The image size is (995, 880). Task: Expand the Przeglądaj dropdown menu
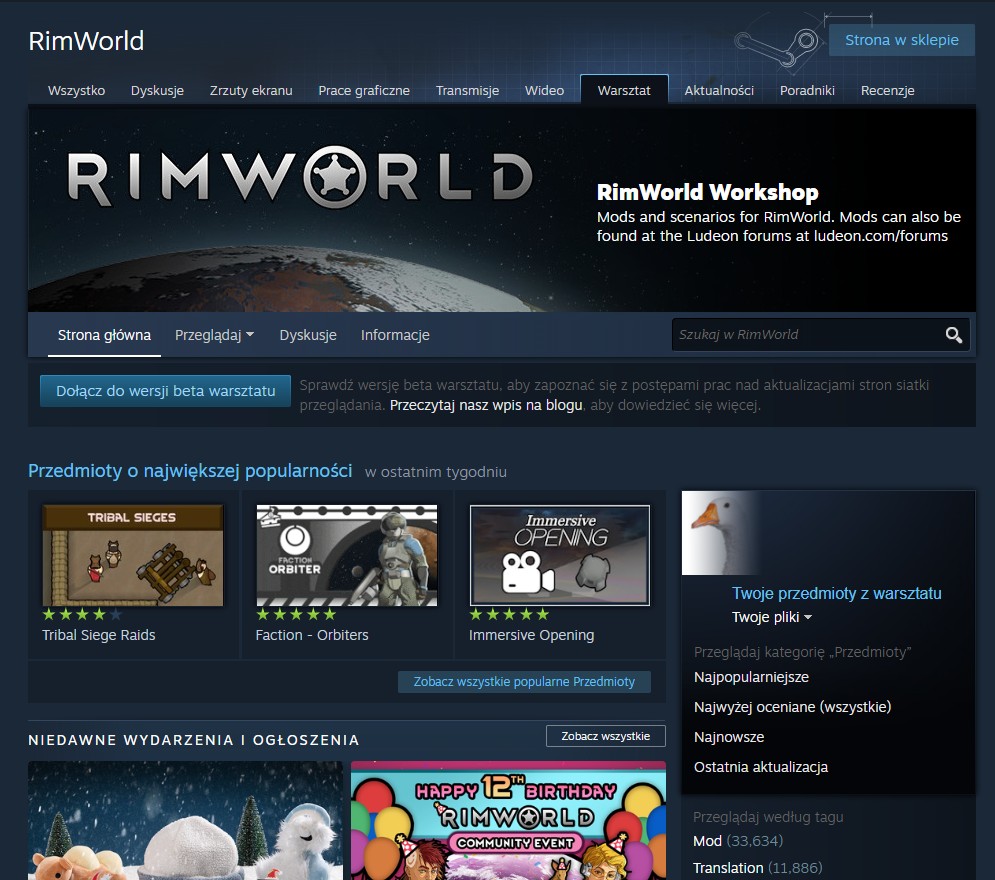click(x=214, y=335)
